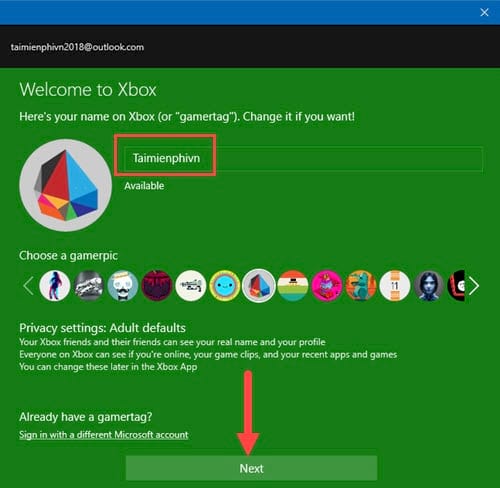Click Privacy settings: Adult defaults heading
Image resolution: width=500 pixels, height=488 pixels.
[x=103, y=328]
